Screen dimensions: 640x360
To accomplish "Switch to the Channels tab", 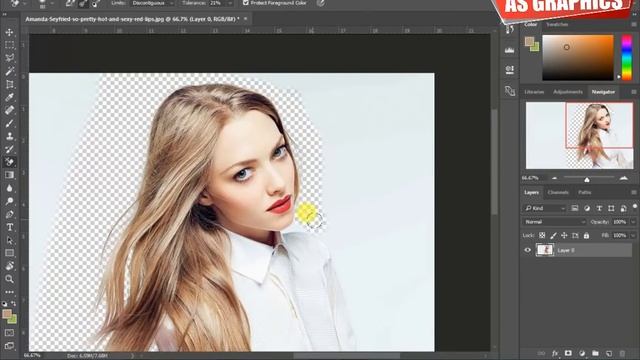I will [x=558, y=192].
